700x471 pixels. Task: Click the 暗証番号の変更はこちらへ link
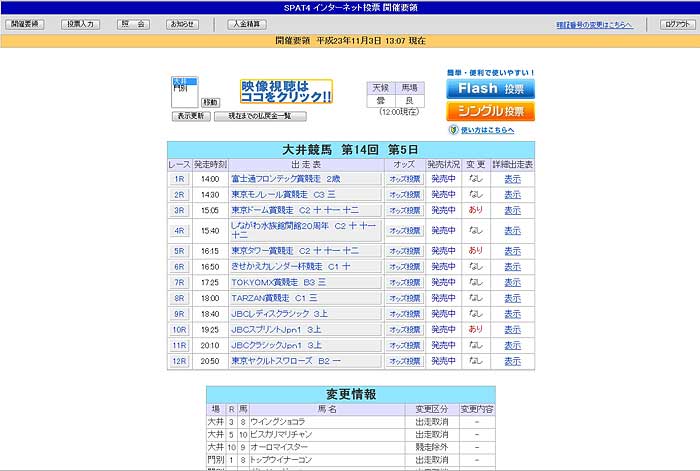coord(593,24)
